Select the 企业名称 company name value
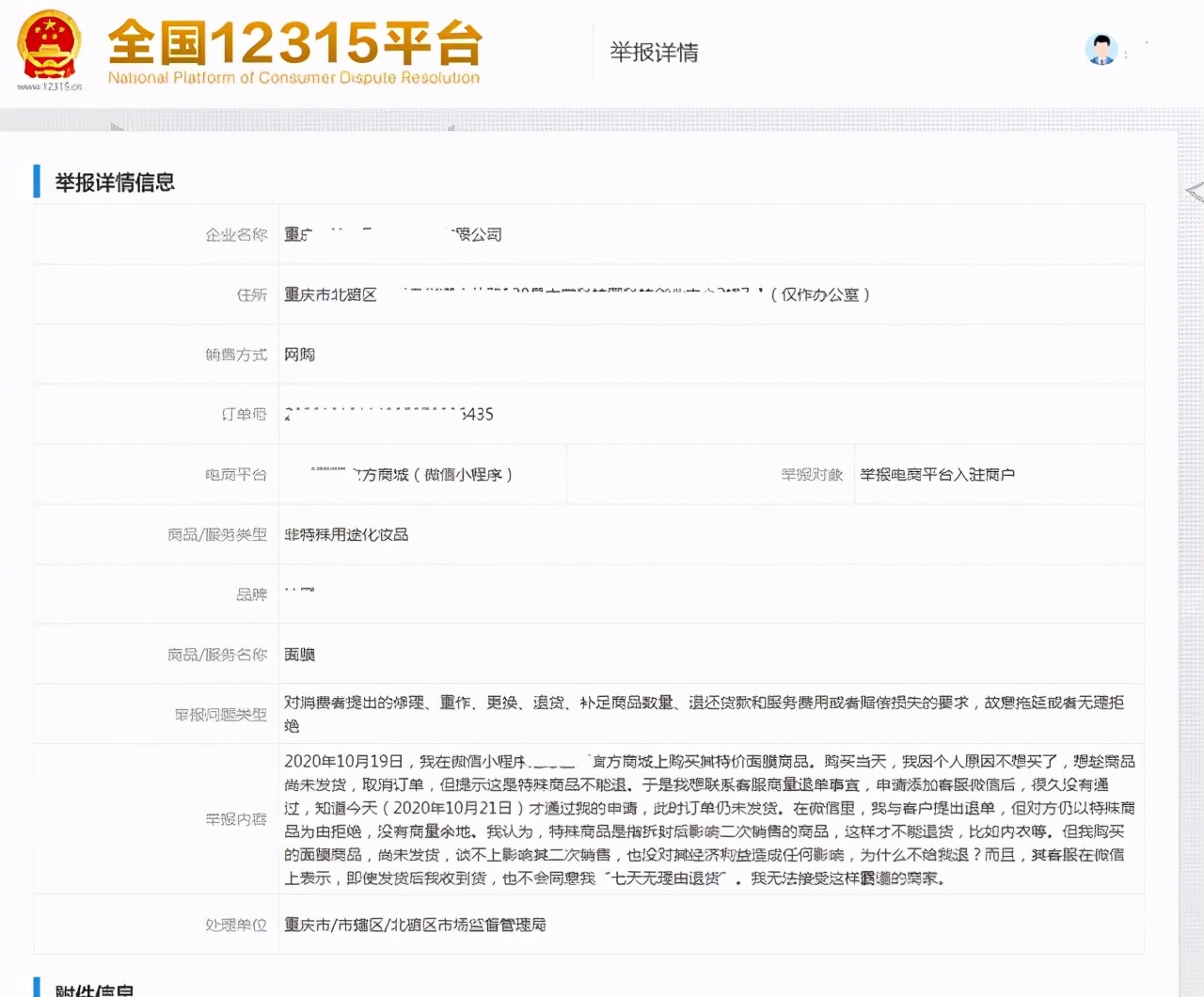Viewport: 1204px width, 997px height. [x=397, y=234]
